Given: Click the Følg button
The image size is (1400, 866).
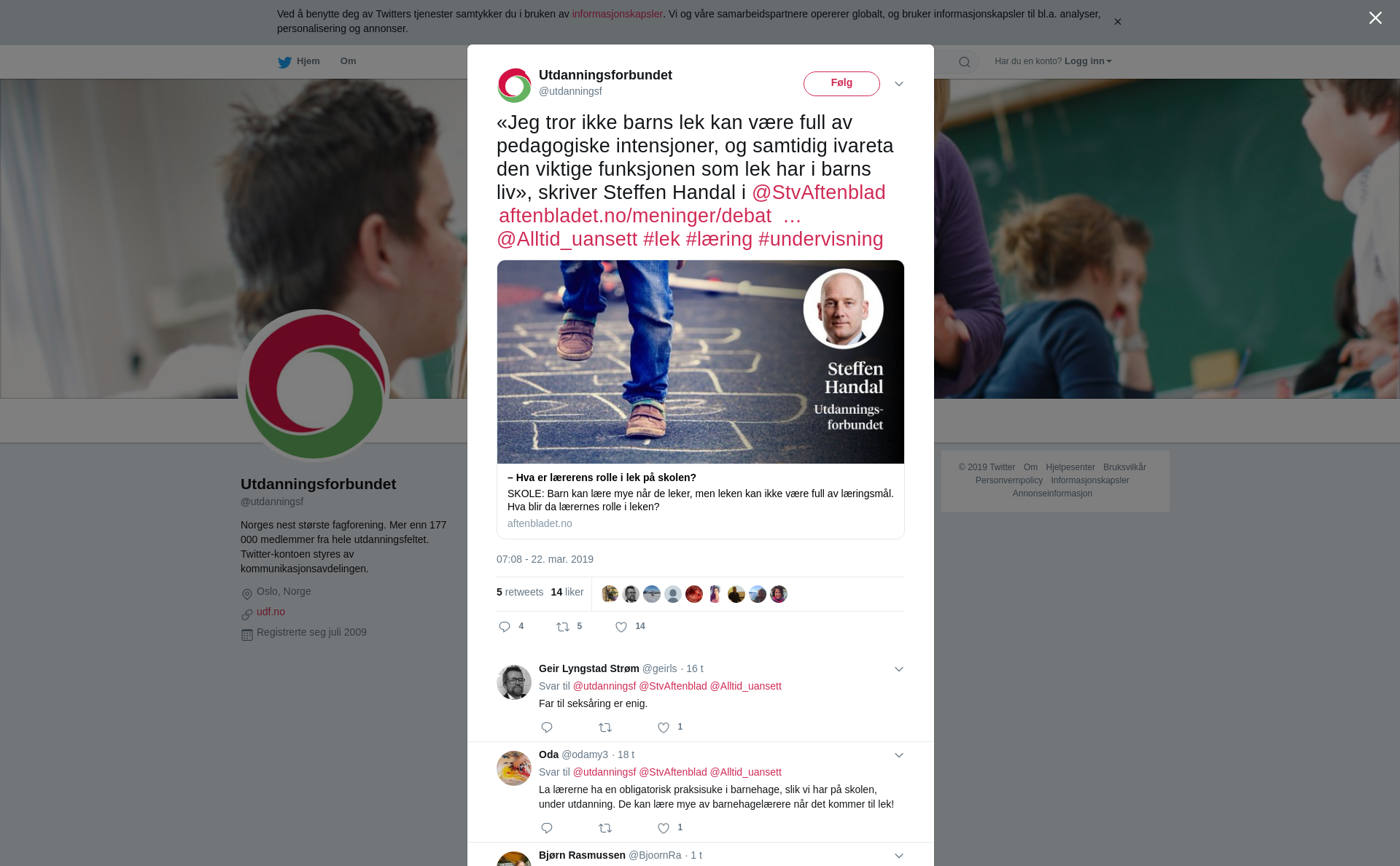Looking at the screenshot, I should coord(841,84).
